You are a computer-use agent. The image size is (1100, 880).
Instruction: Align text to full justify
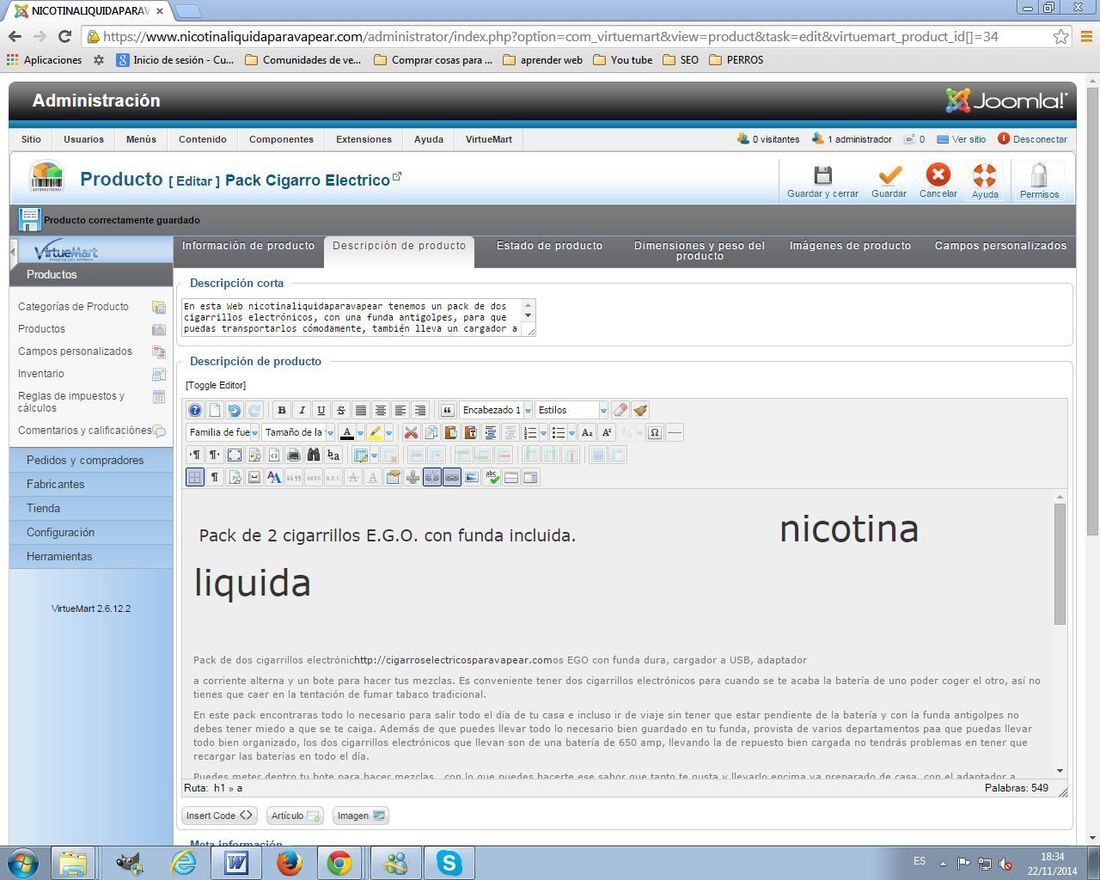pos(361,410)
